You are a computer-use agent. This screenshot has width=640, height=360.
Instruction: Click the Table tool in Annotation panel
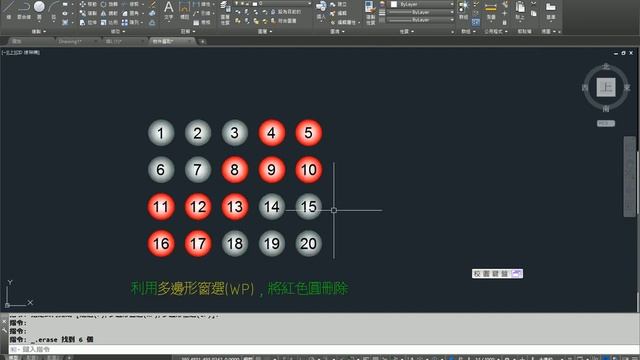[202, 22]
